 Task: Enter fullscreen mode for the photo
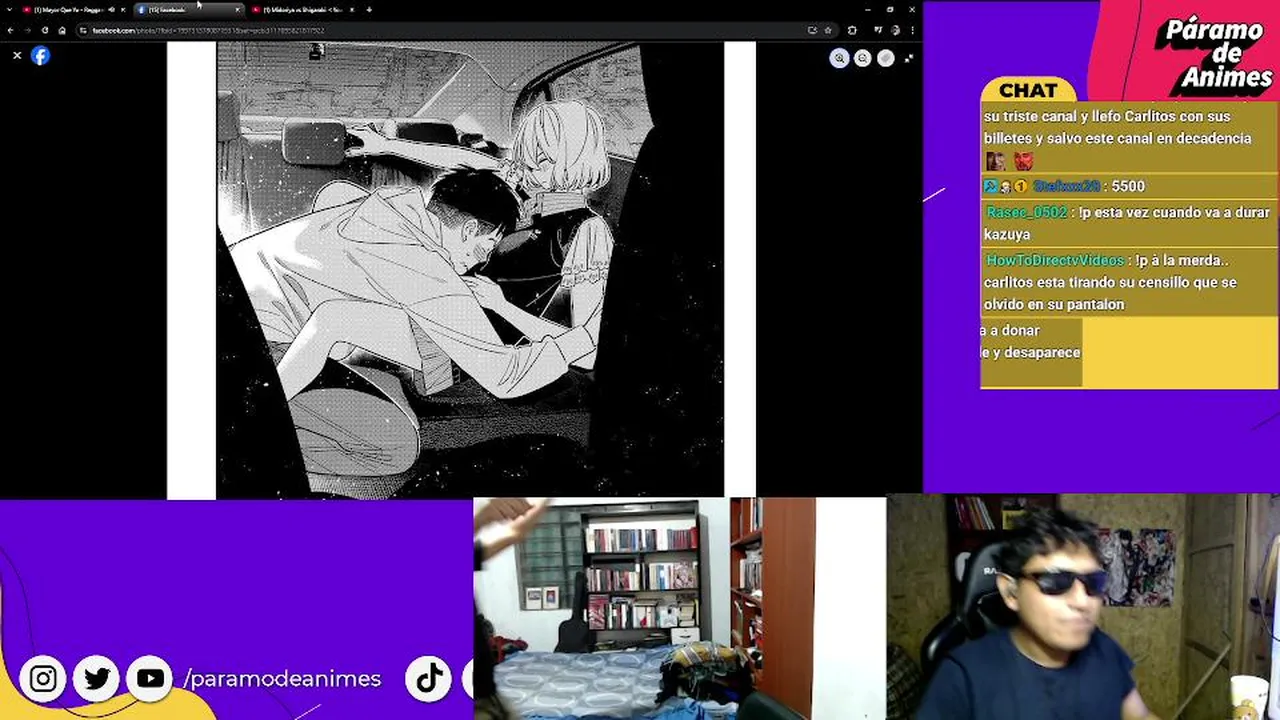908,58
